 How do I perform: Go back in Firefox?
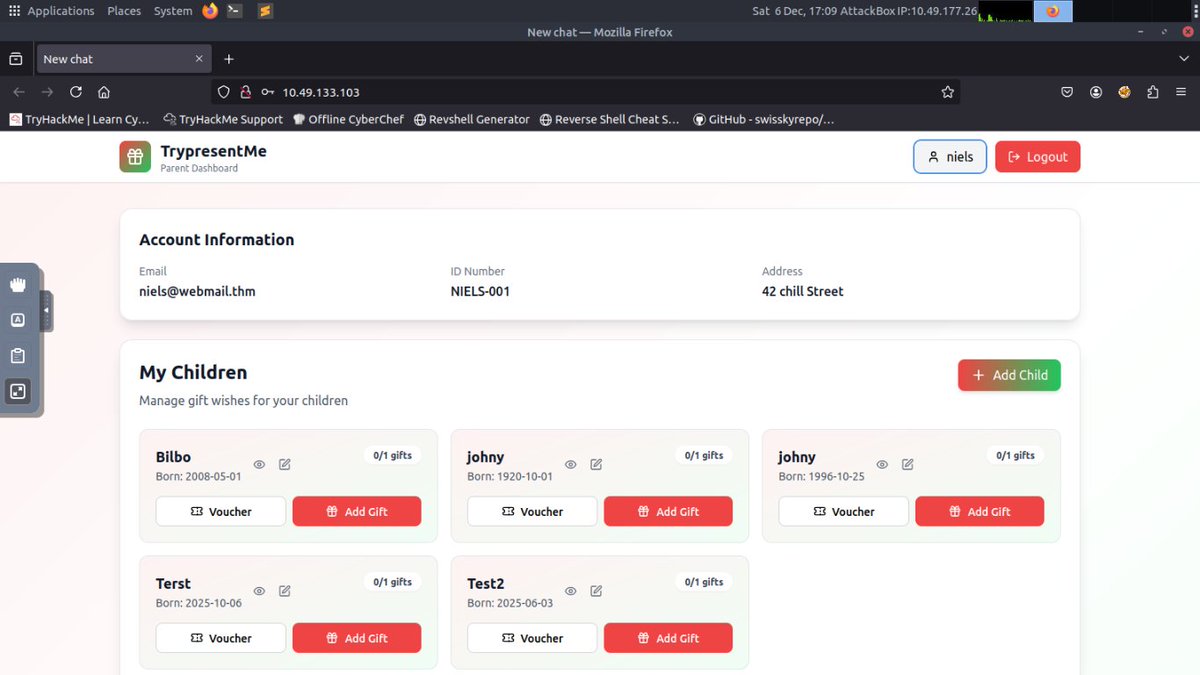point(18,92)
